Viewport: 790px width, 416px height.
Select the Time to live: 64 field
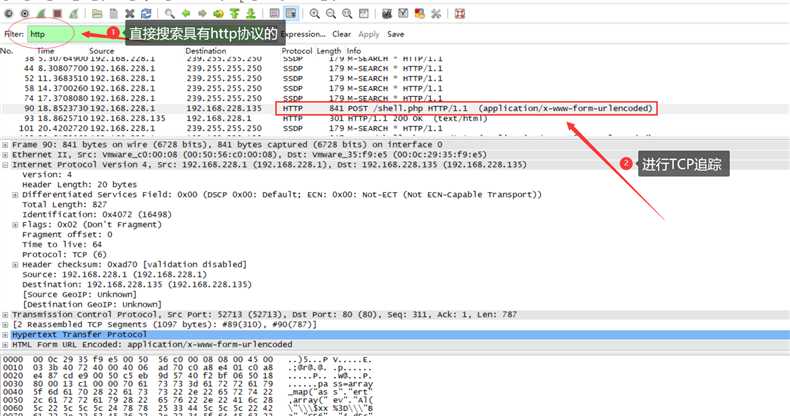[62, 245]
